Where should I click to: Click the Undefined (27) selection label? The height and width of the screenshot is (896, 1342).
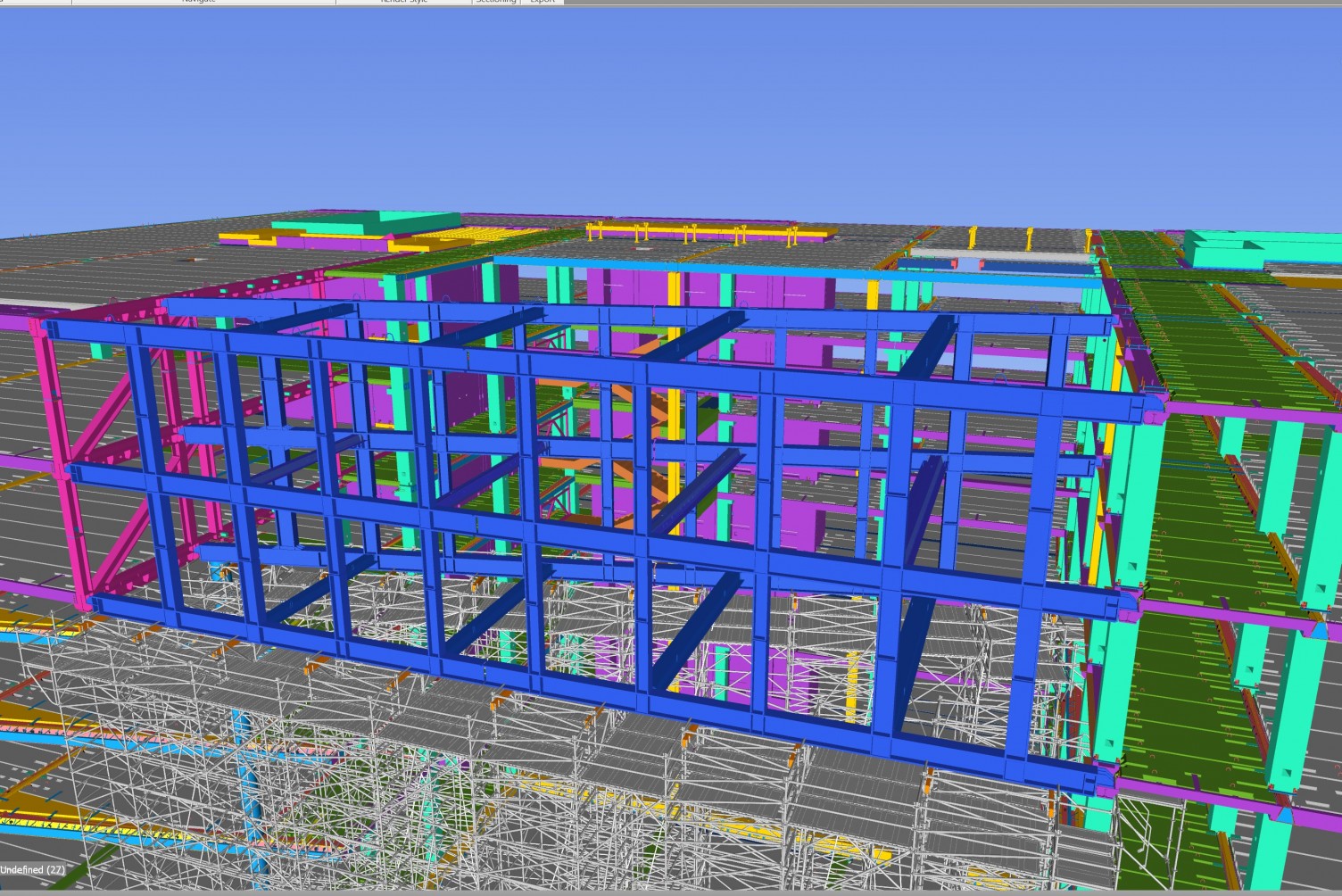pos(32,869)
